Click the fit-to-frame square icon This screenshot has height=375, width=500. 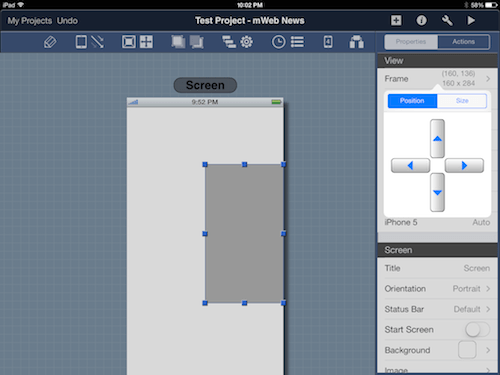[x=129, y=42]
